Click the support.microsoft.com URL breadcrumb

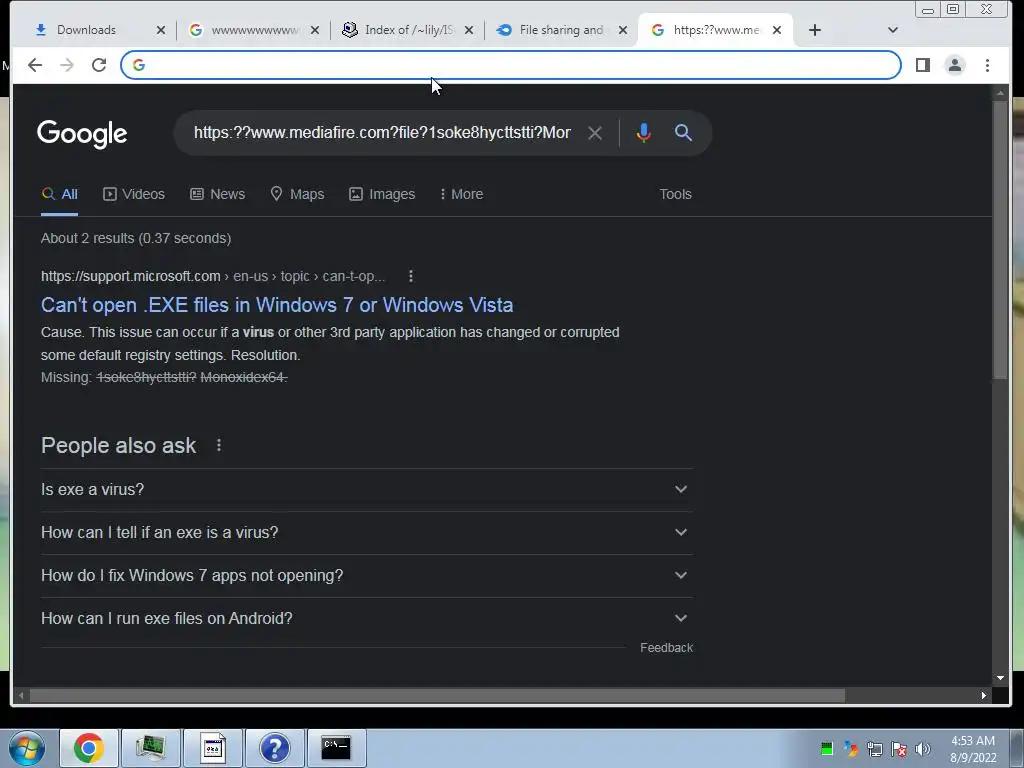(213, 276)
